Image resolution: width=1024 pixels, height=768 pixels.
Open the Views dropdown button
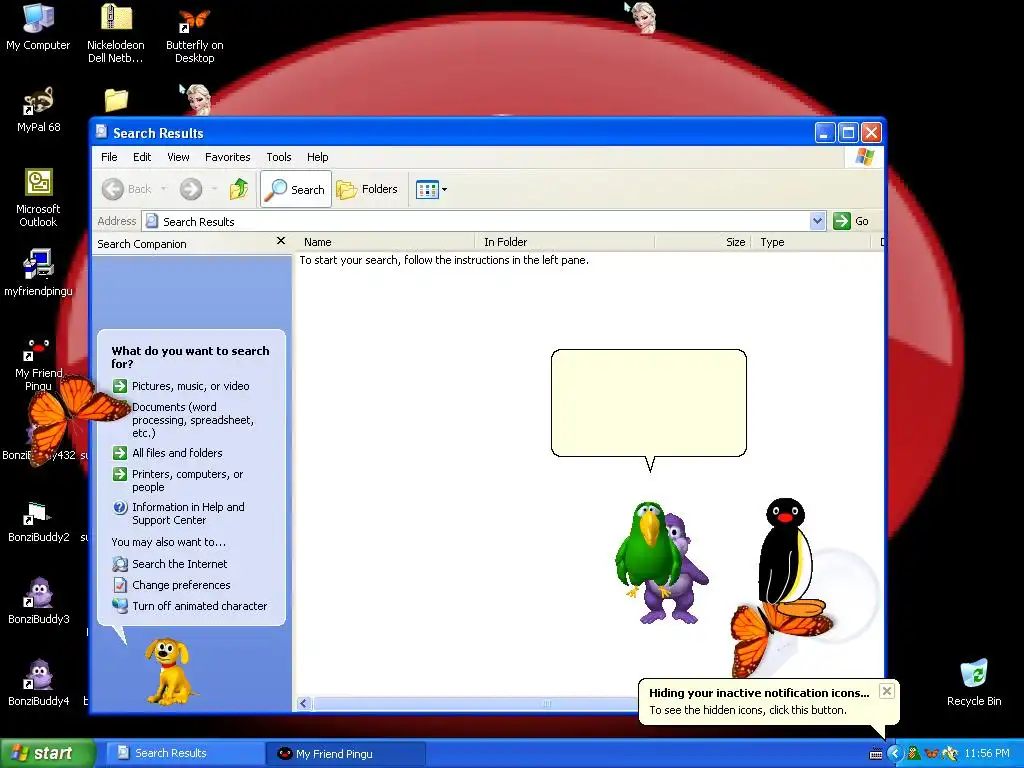click(x=432, y=190)
